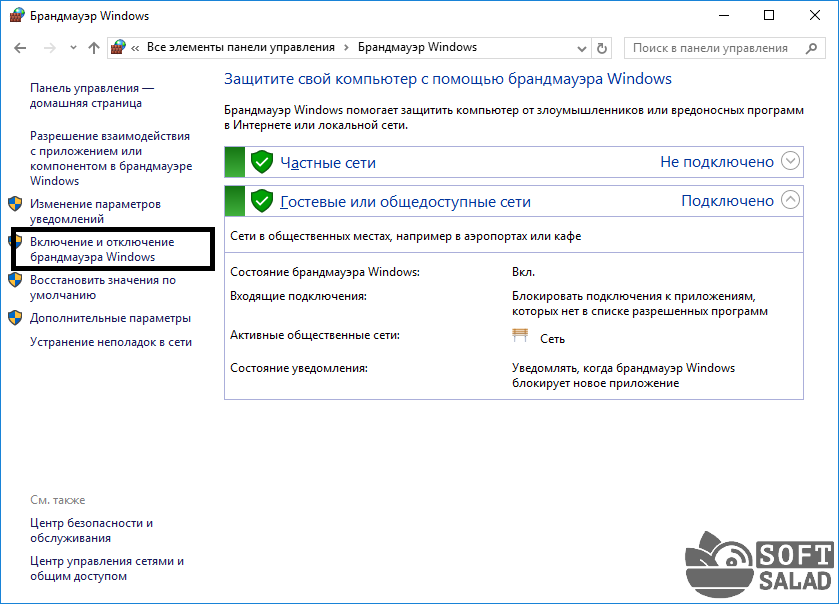Click green shield icon of public networks
The image size is (839, 604).
(x=262, y=201)
